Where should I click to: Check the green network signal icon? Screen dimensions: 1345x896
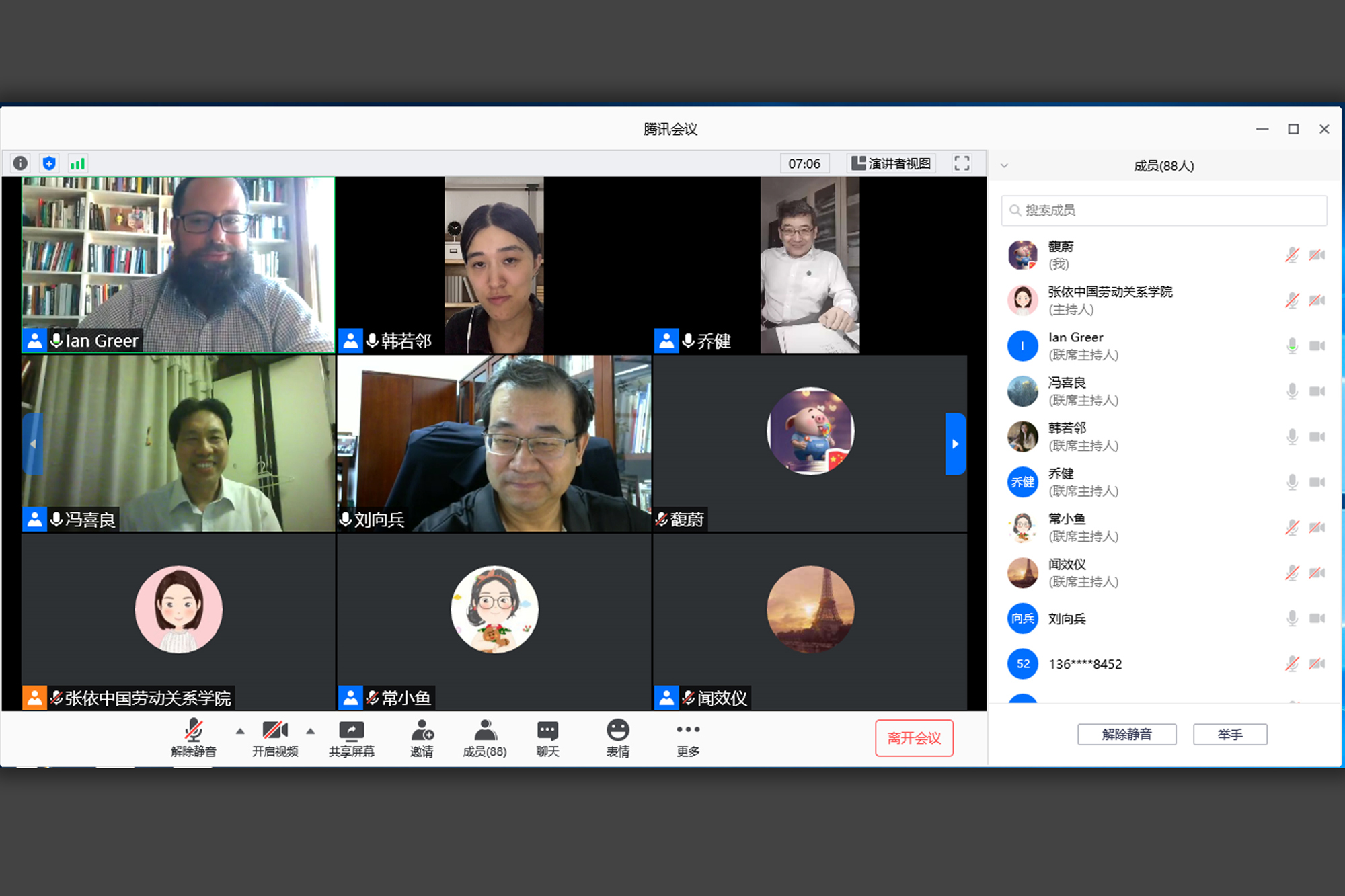point(78,163)
